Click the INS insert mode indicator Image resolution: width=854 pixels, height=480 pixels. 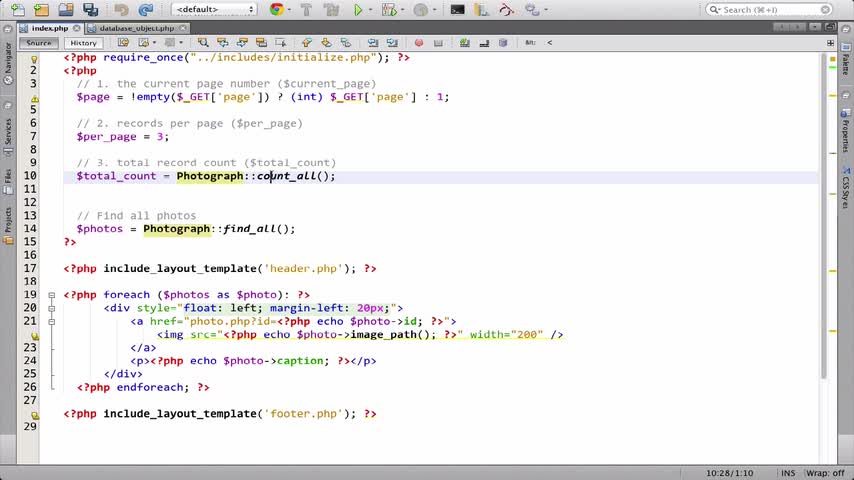pyautogui.click(x=788, y=473)
